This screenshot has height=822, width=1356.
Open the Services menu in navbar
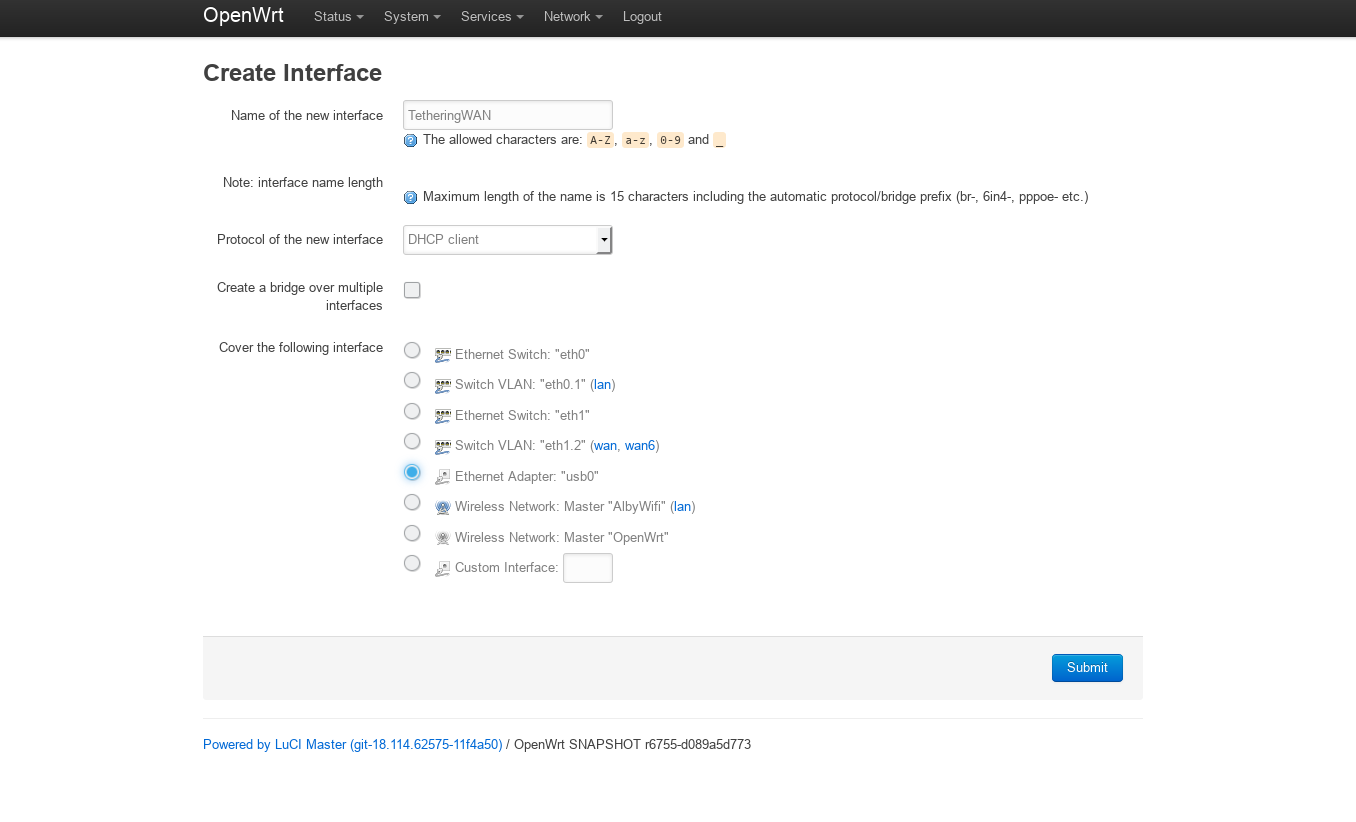[492, 17]
